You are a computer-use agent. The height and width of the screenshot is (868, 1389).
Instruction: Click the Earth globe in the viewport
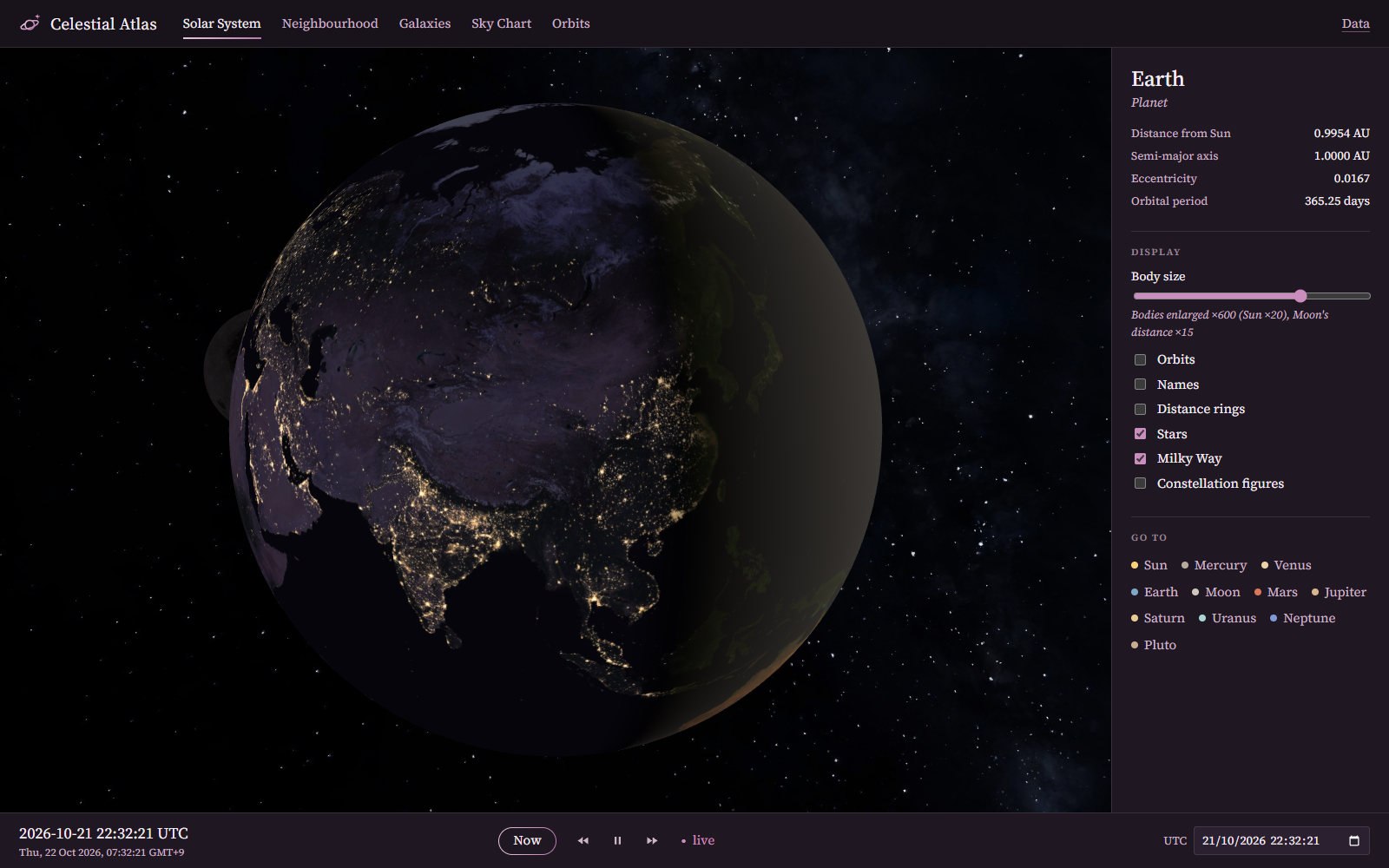click(x=556, y=430)
